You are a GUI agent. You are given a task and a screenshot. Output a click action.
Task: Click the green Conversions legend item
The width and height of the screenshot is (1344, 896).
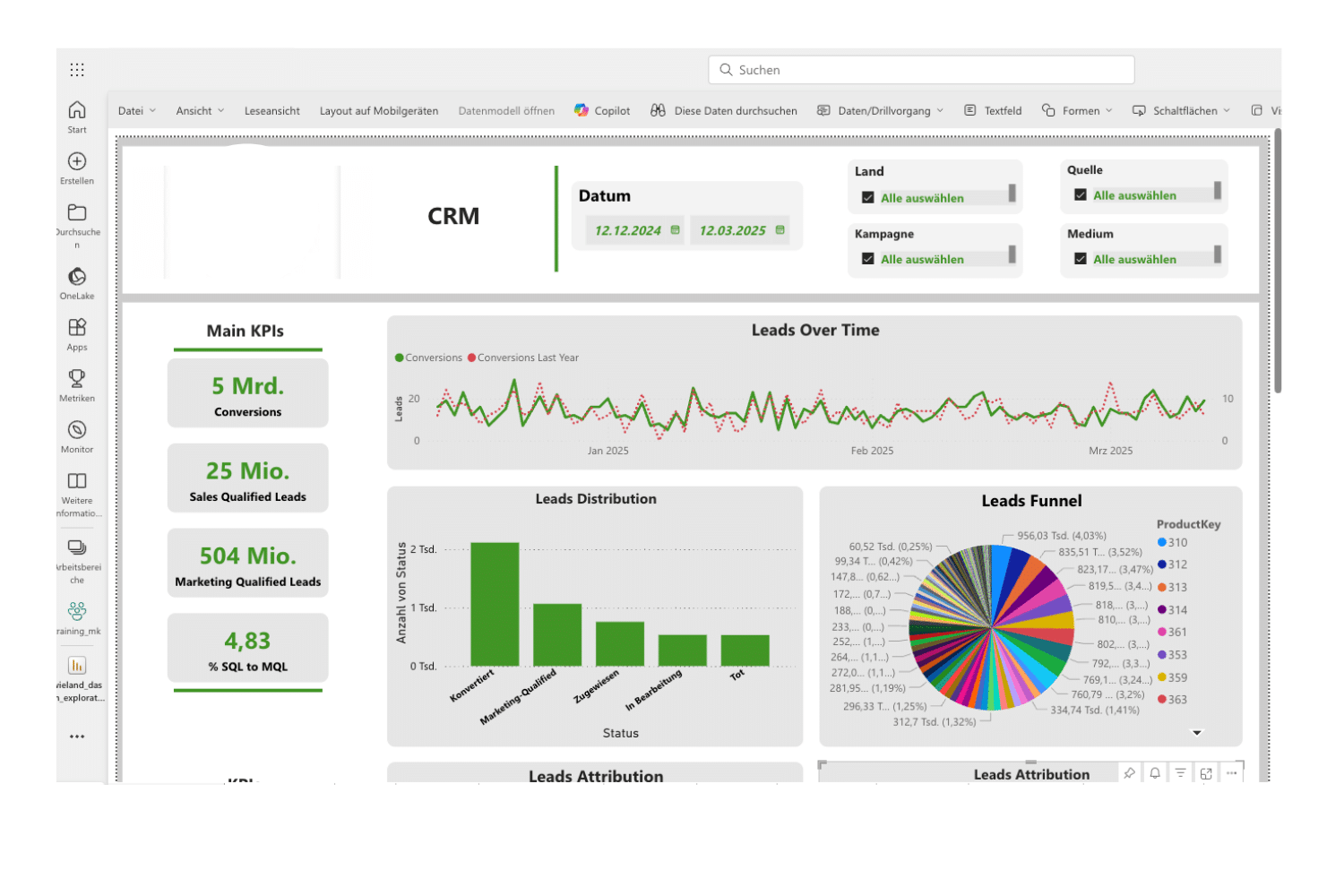[x=428, y=358]
